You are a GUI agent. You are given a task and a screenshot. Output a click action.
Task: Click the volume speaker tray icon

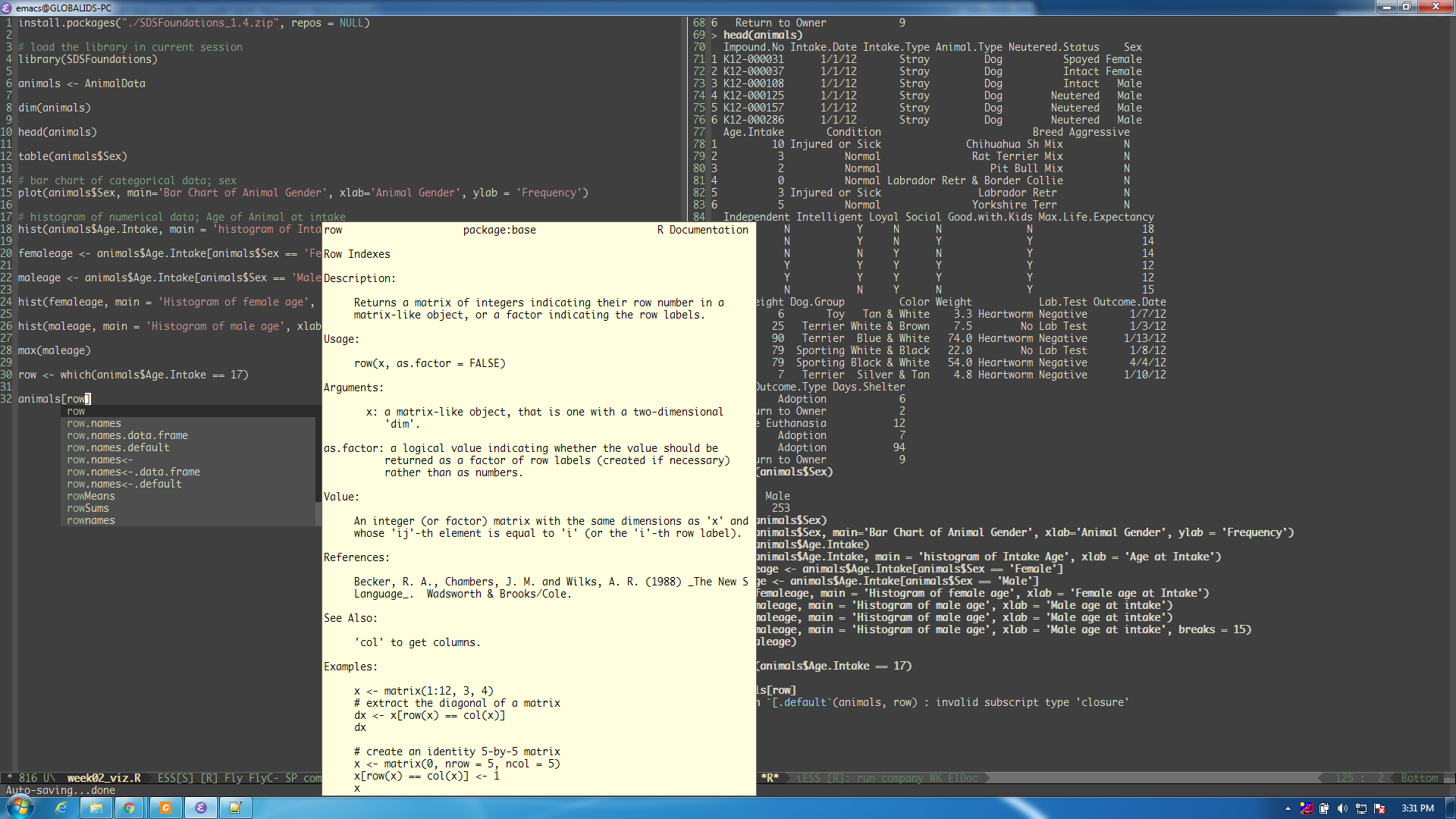pyautogui.click(x=1342, y=808)
